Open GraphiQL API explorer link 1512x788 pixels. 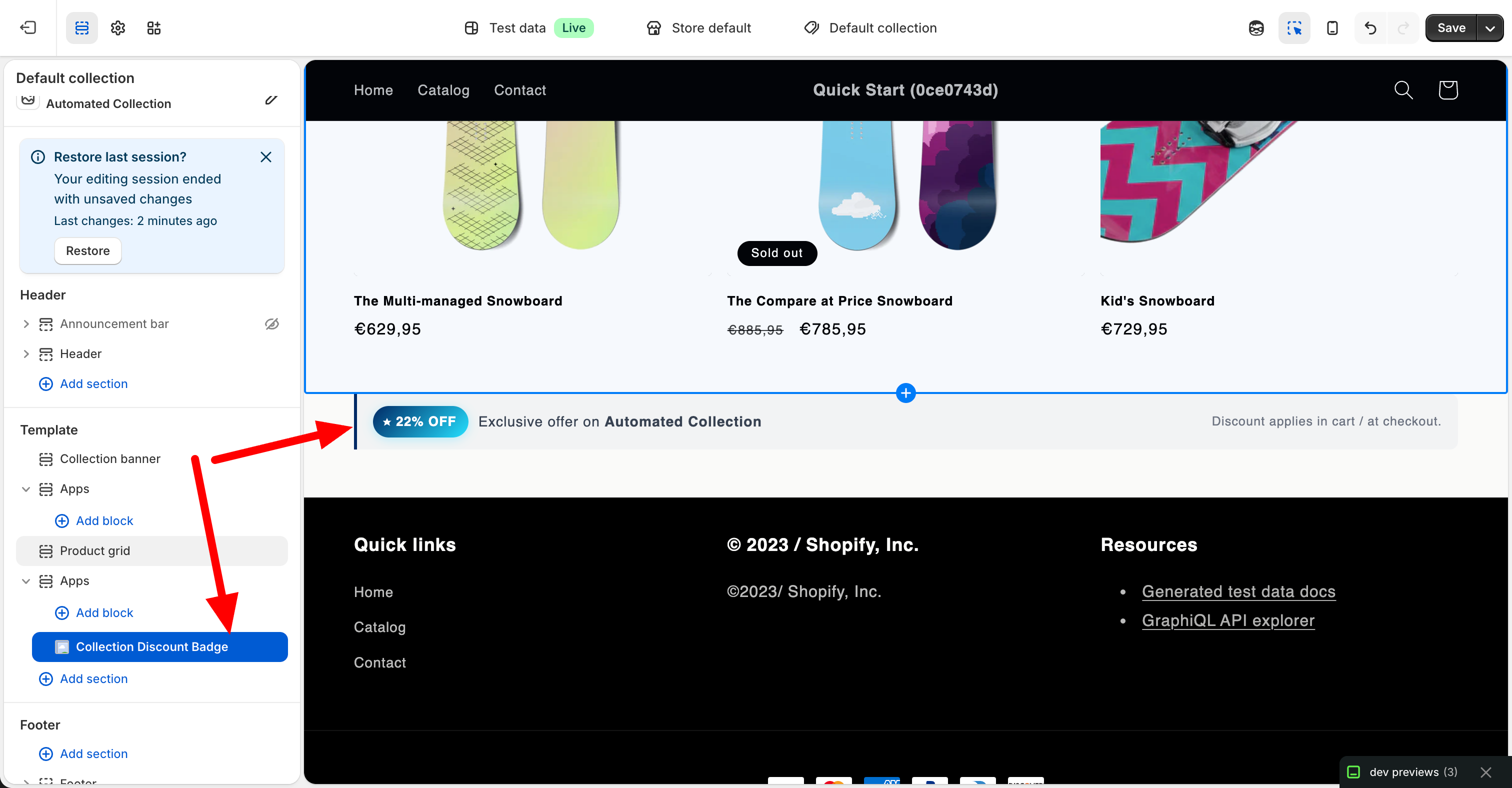pyautogui.click(x=1228, y=620)
